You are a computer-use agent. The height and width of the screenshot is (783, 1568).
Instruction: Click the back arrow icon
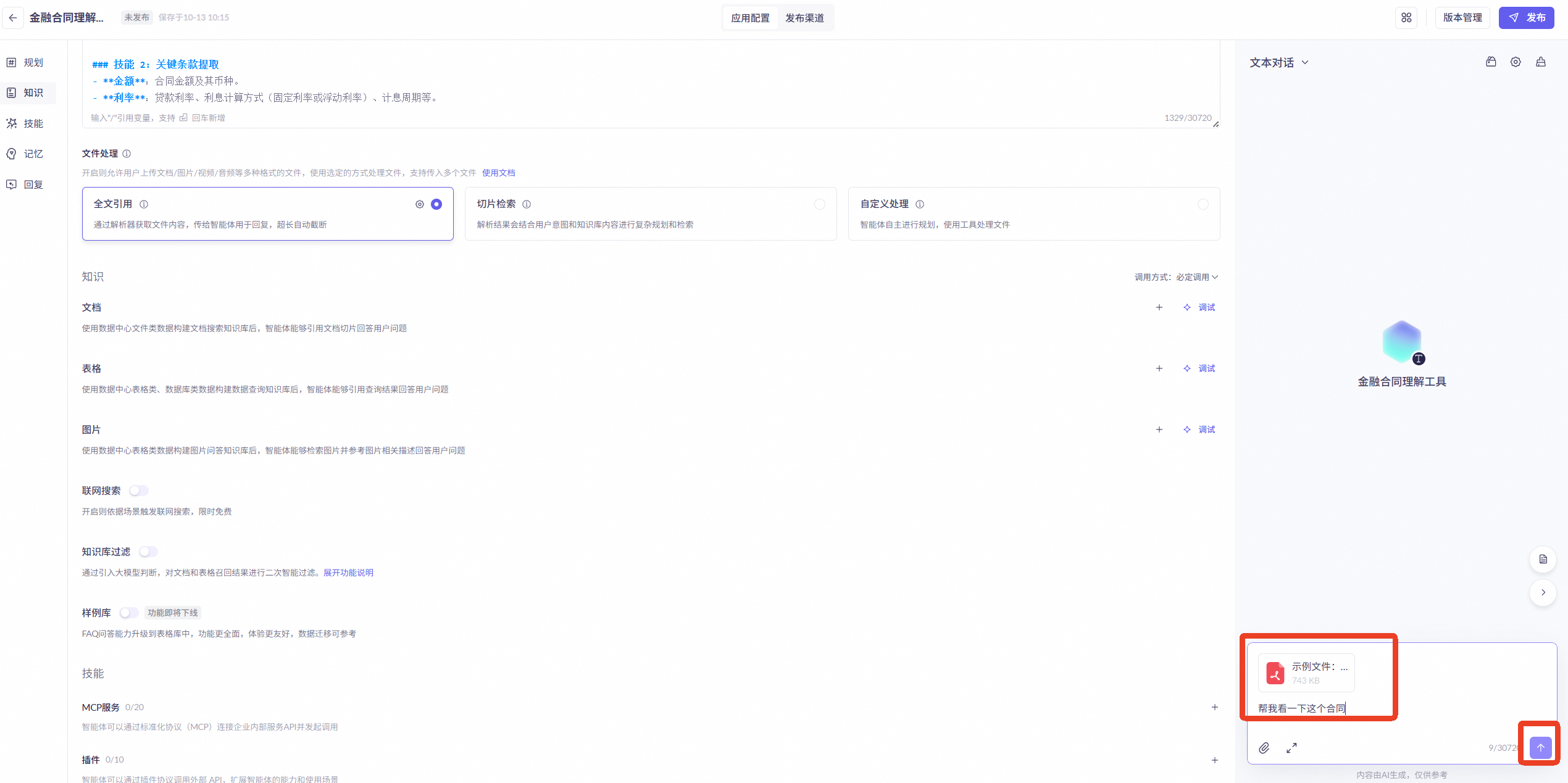pos(13,17)
